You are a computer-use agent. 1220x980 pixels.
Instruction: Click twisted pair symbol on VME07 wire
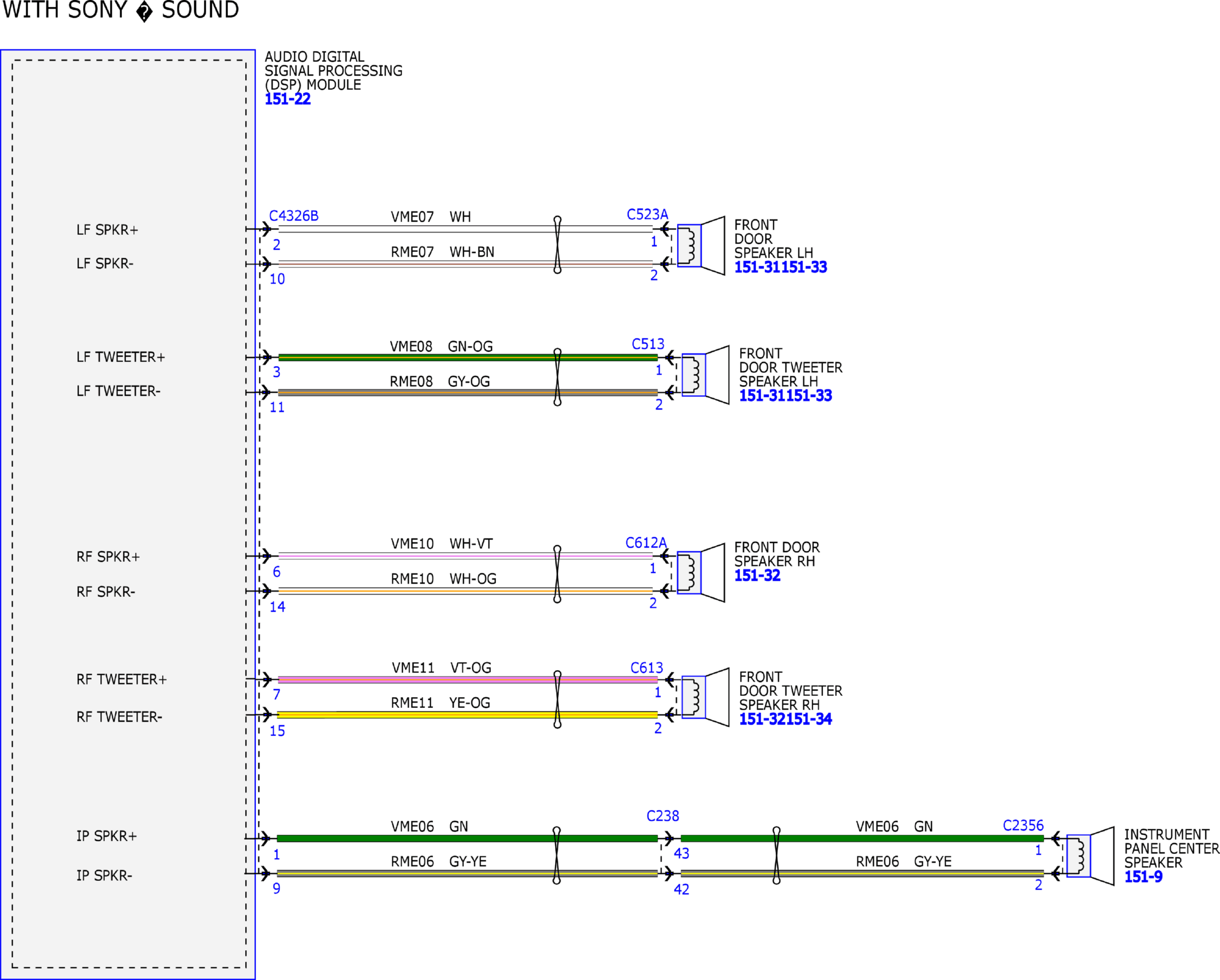click(557, 245)
